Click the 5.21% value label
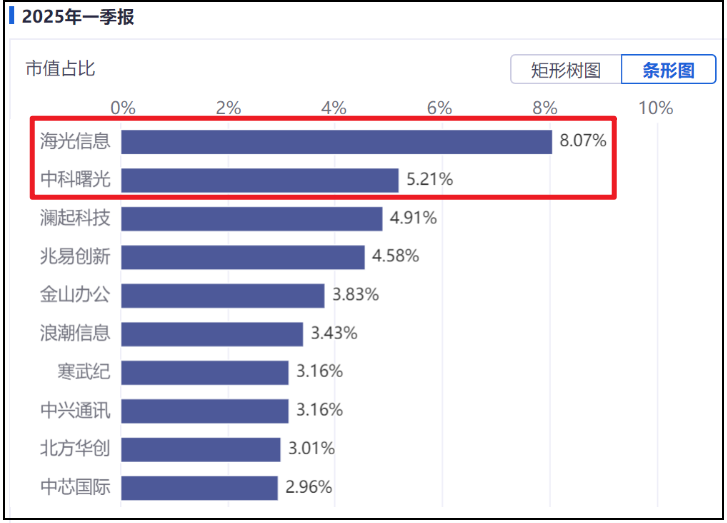 click(x=430, y=179)
